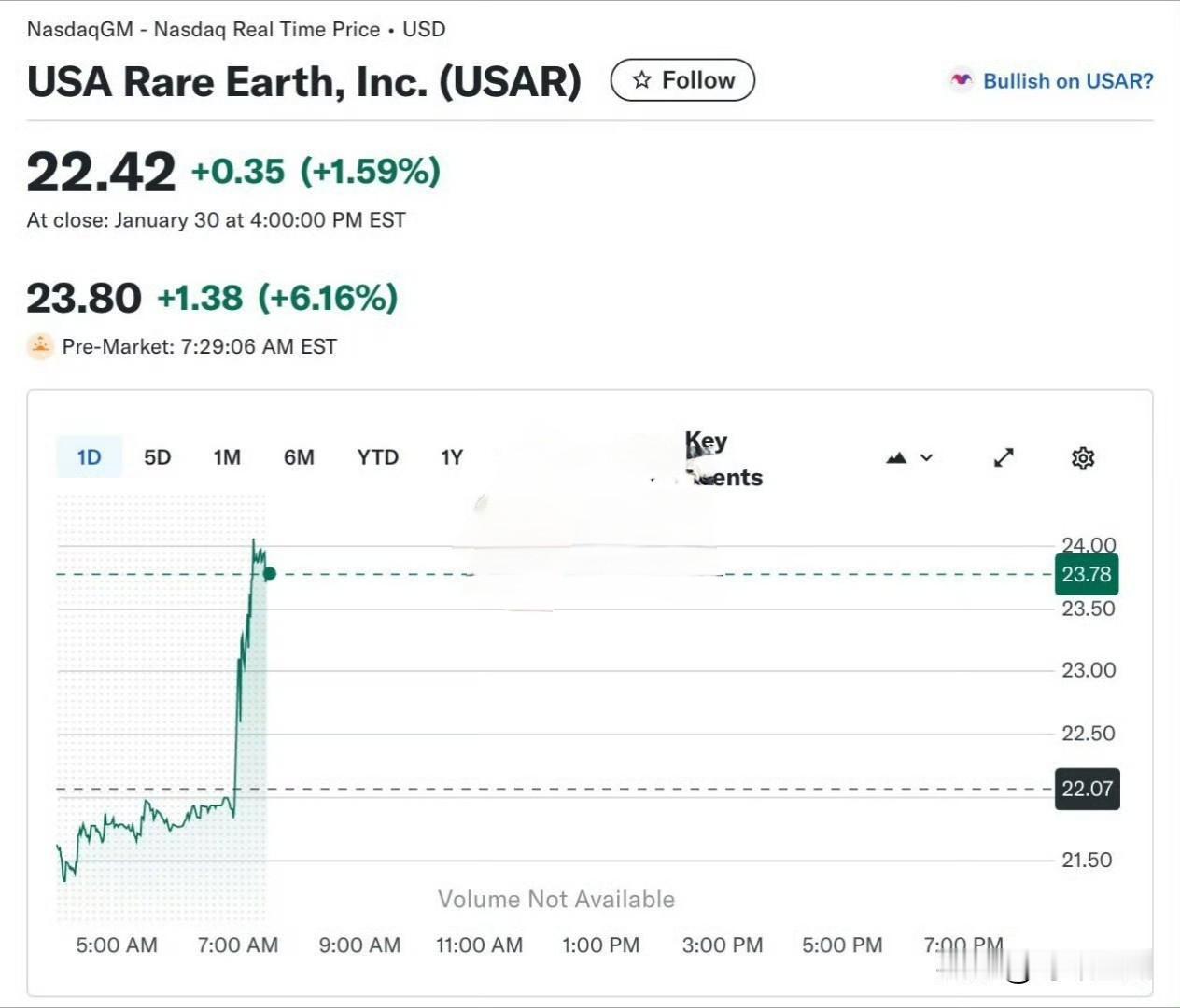Switch to the 1M range tab

pyautogui.click(x=227, y=457)
